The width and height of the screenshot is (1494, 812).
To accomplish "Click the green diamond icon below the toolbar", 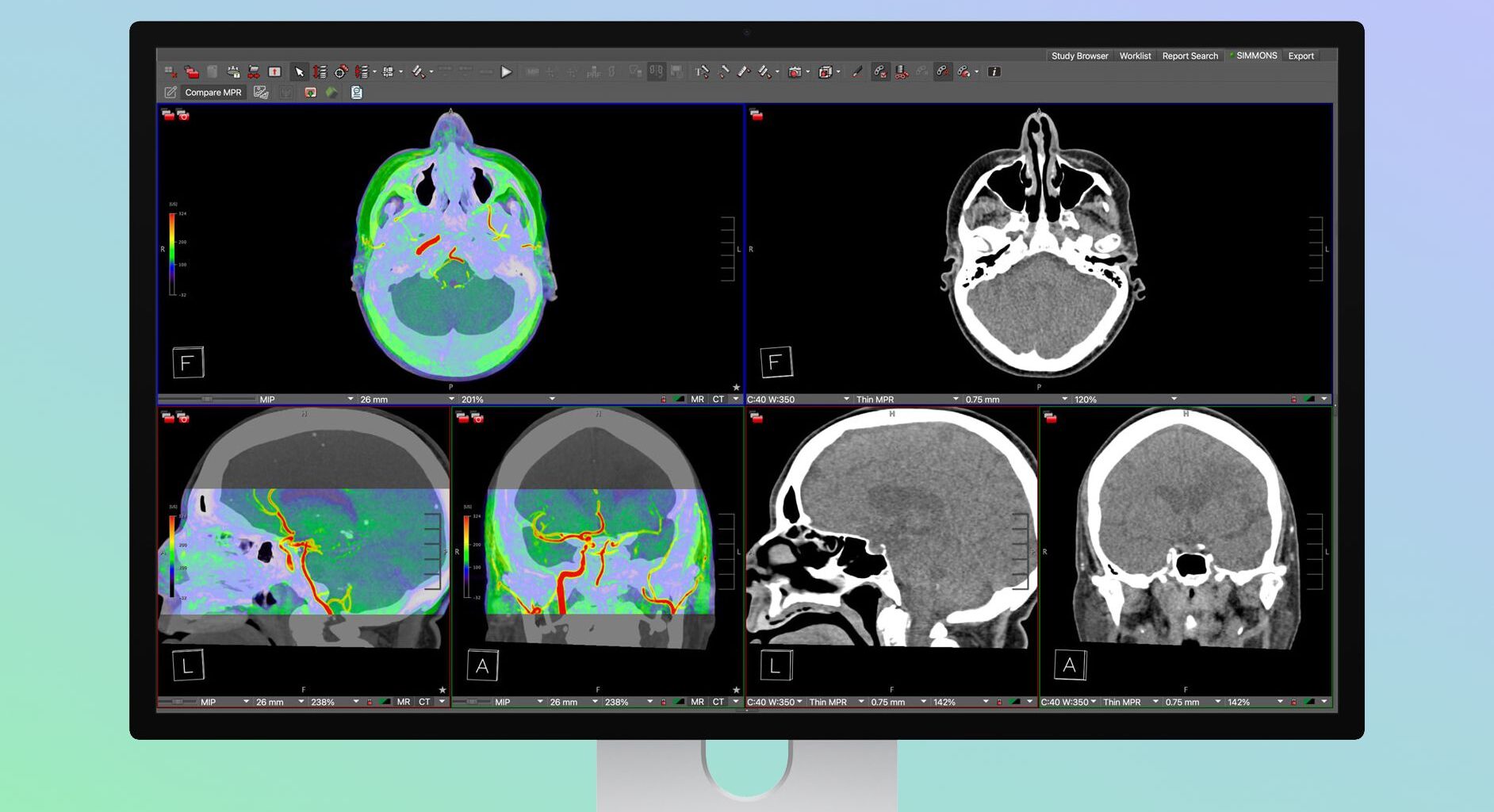I will tap(332, 92).
